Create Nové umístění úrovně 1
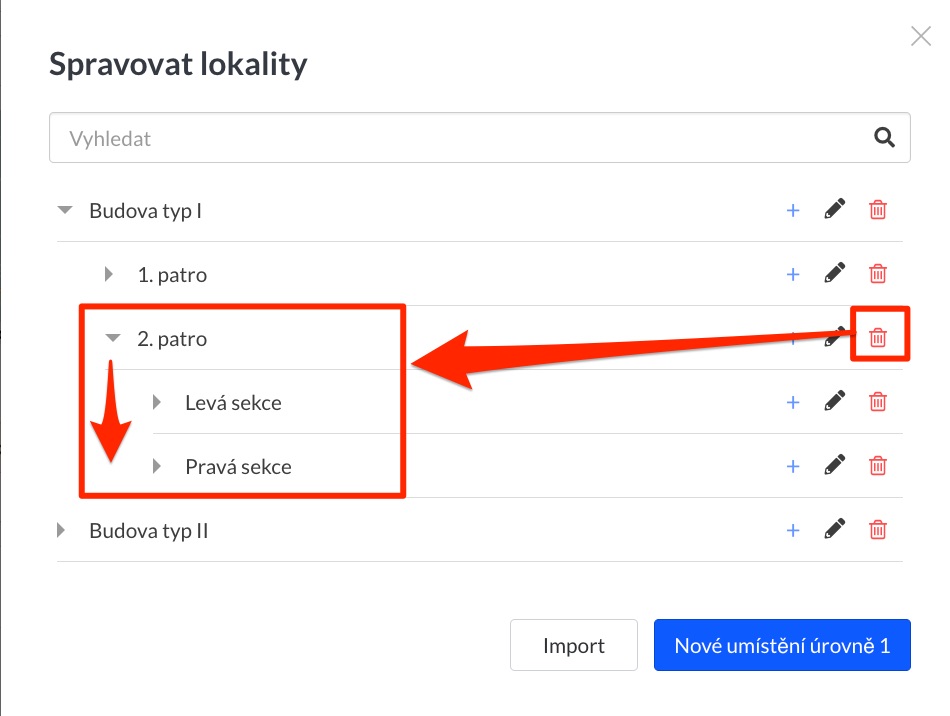This screenshot has height=716, width=950. [x=782, y=645]
